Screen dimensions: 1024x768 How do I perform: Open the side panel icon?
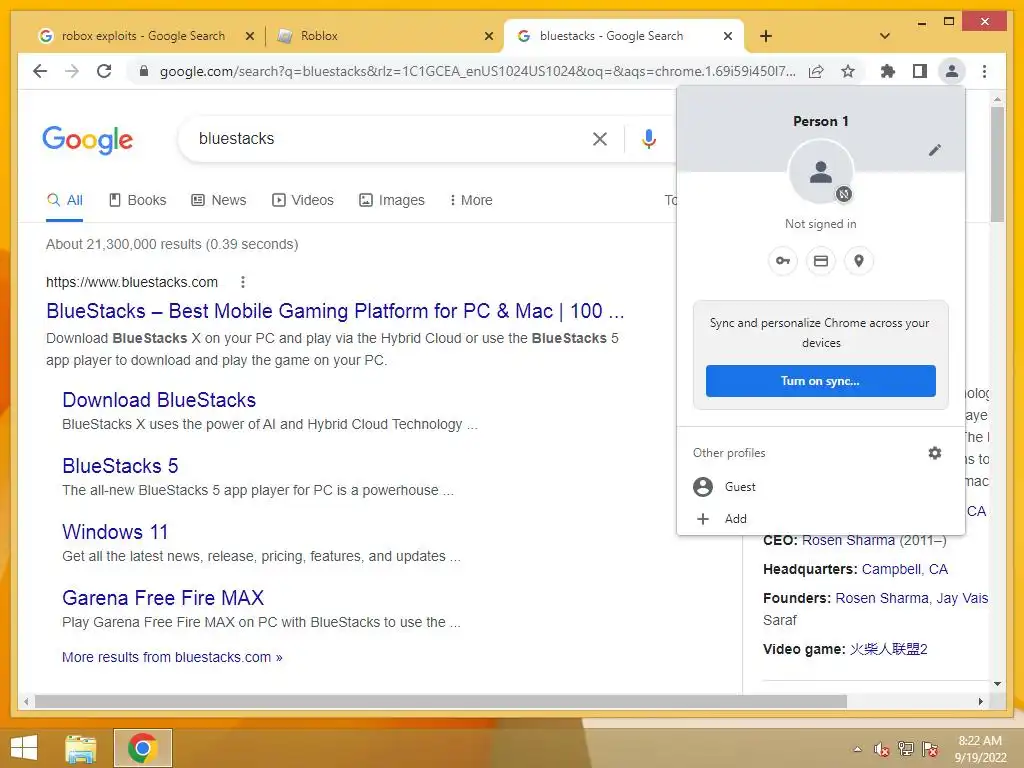[920, 71]
